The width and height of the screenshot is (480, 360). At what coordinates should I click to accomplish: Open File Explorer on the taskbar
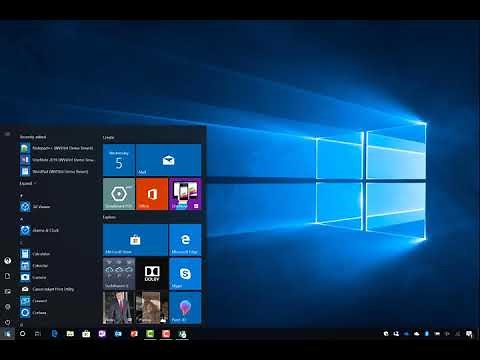70,334
